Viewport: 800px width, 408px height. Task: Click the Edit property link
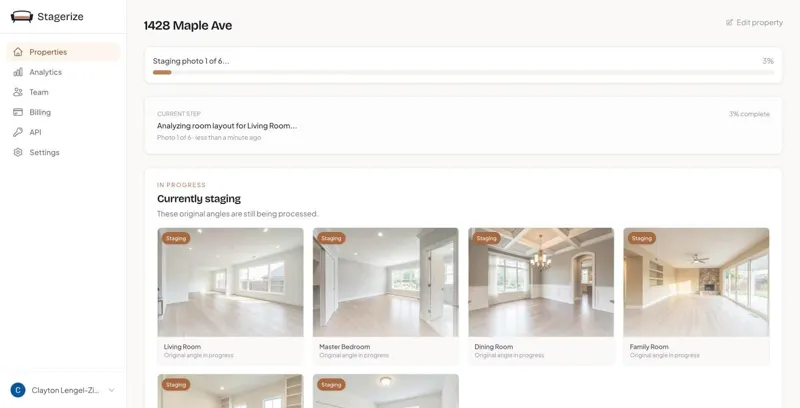pyautogui.click(x=755, y=22)
